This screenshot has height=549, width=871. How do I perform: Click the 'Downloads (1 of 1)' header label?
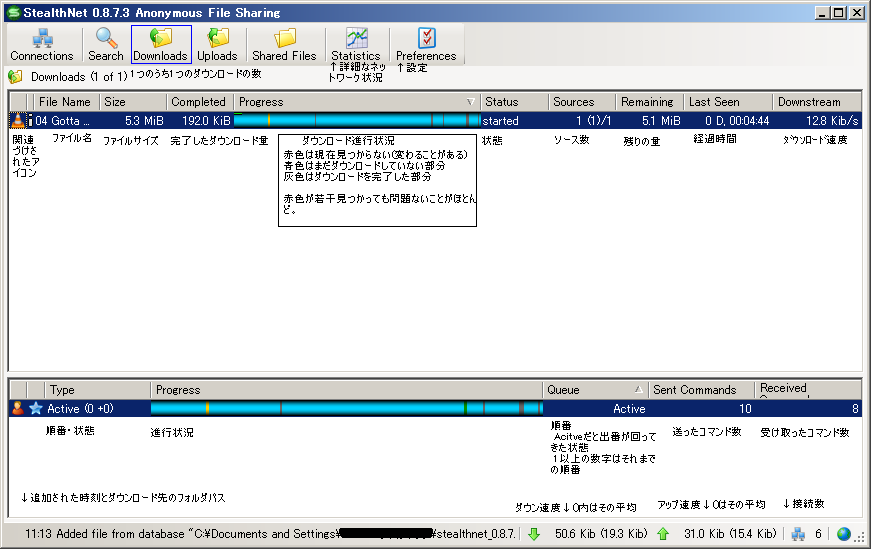(x=79, y=77)
